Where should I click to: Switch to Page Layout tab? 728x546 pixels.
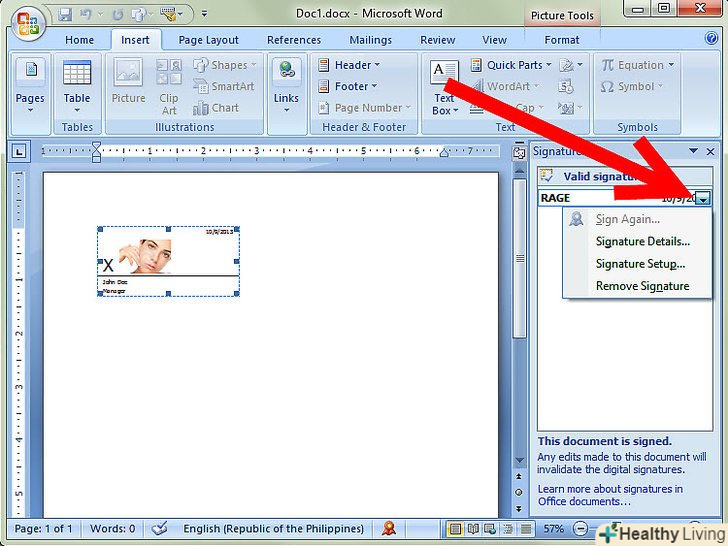(x=208, y=40)
